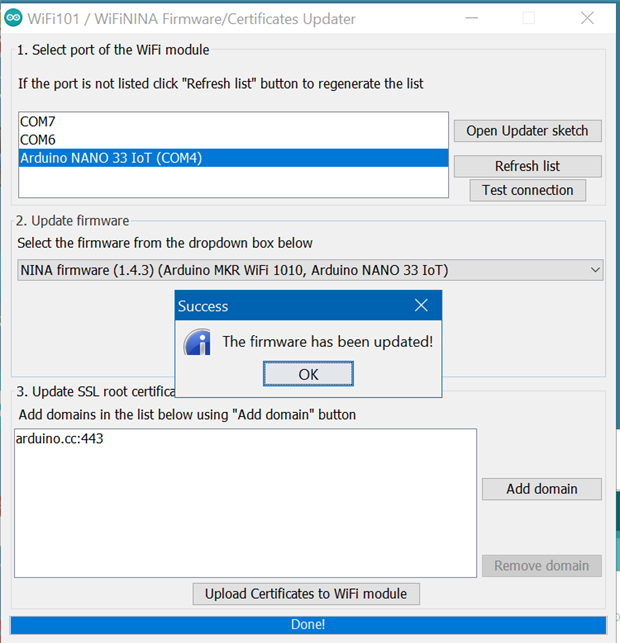Select COM7 in the port list
Viewport: 620px width, 643px height.
[233, 121]
